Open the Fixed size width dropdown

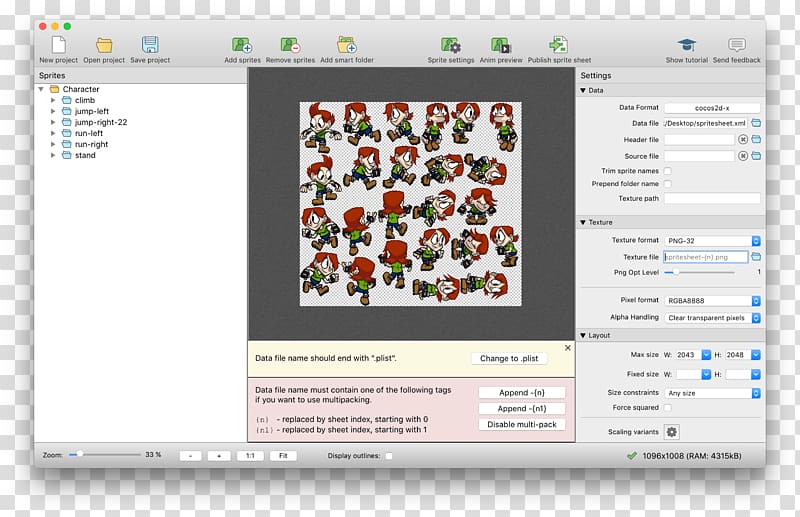706,374
